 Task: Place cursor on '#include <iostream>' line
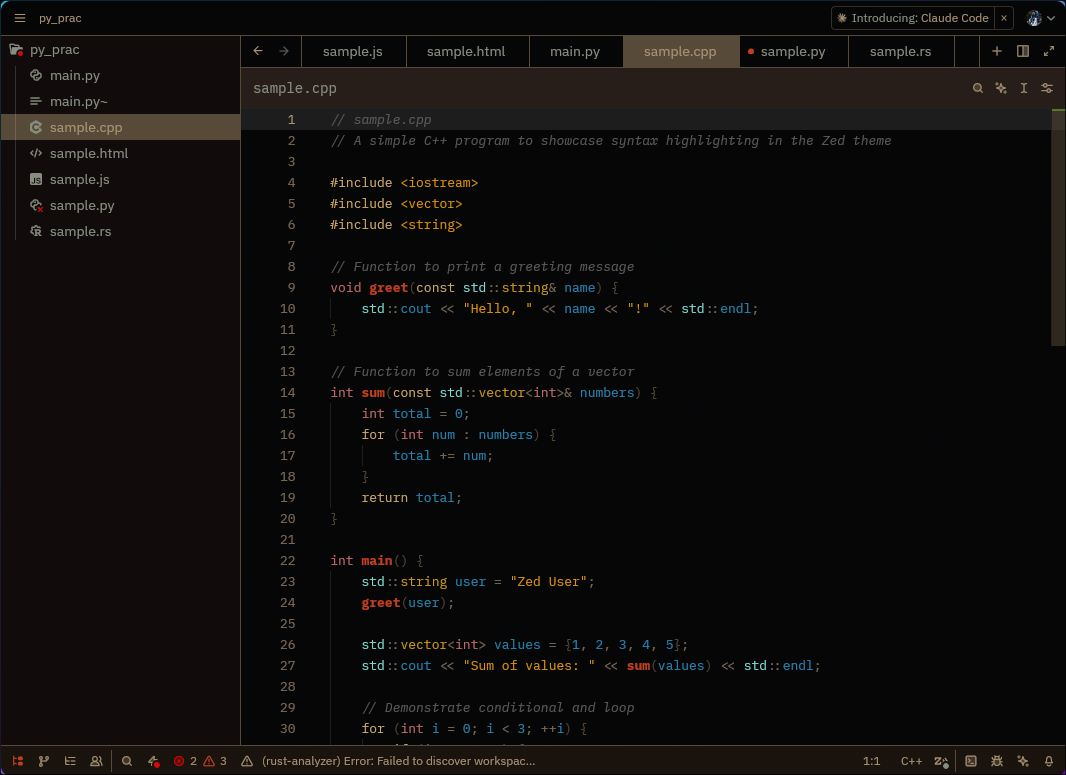tap(404, 182)
